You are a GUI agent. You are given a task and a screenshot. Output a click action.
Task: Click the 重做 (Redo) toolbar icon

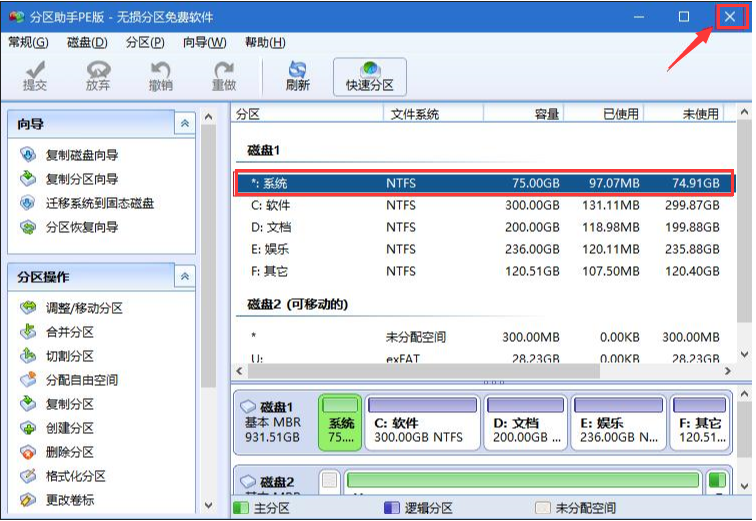224,76
